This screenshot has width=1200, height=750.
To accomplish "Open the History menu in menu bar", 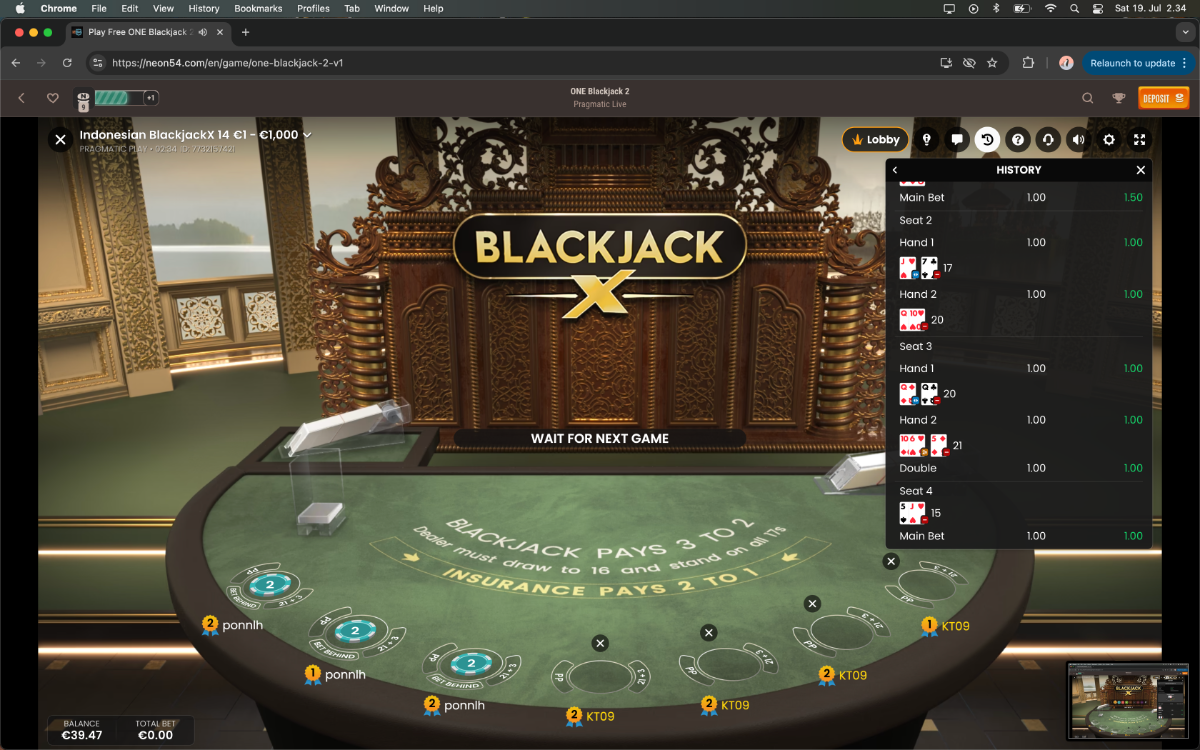I will pyautogui.click(x=204, y=8).
